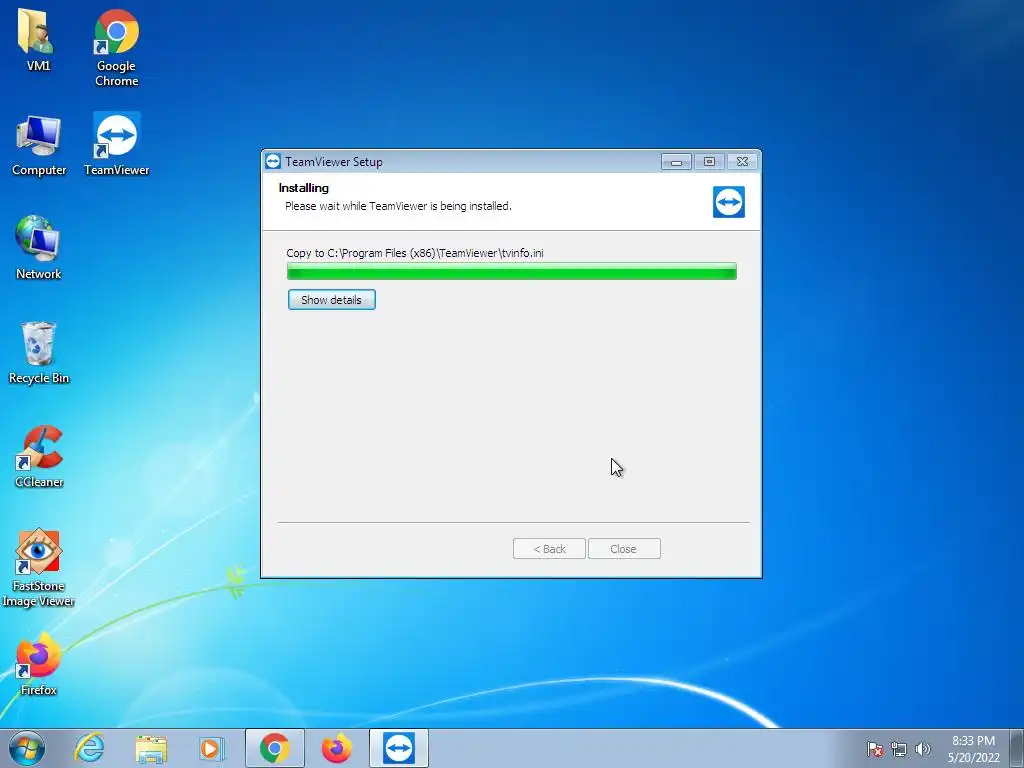Open the volume speaker tray icon
Viewport: 1024px width, 768px height.
click(923, 749)
